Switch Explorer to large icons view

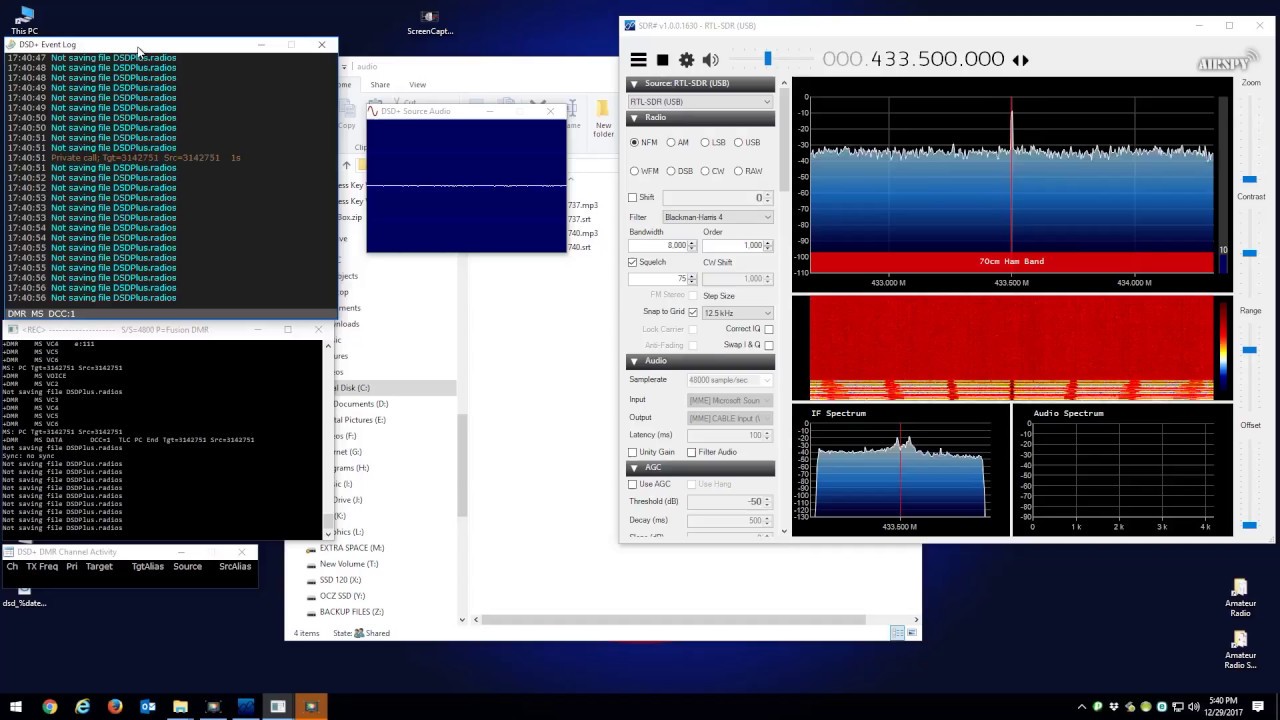point(911,633)
